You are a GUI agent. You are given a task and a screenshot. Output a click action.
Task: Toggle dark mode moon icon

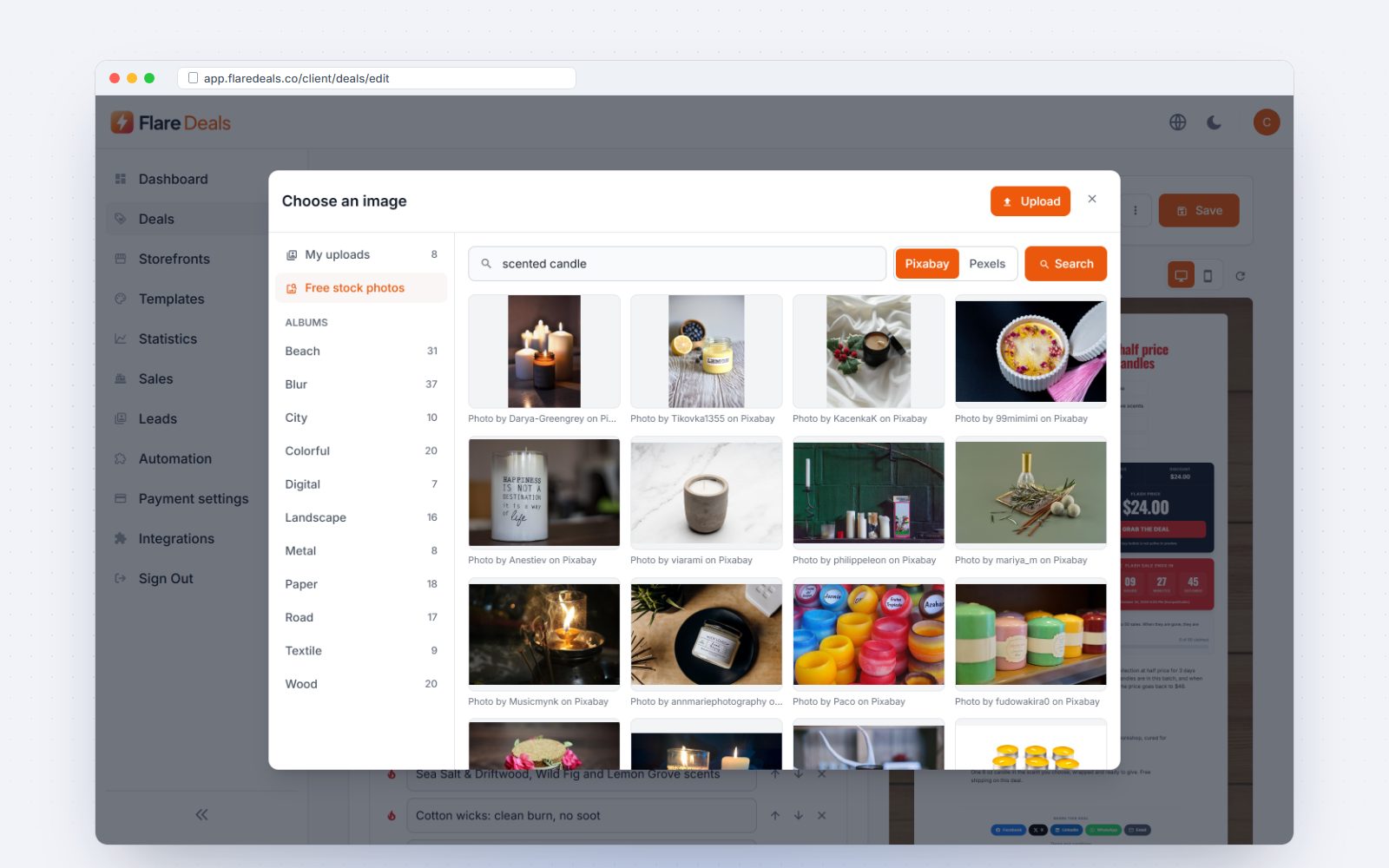click(1215, 122)
